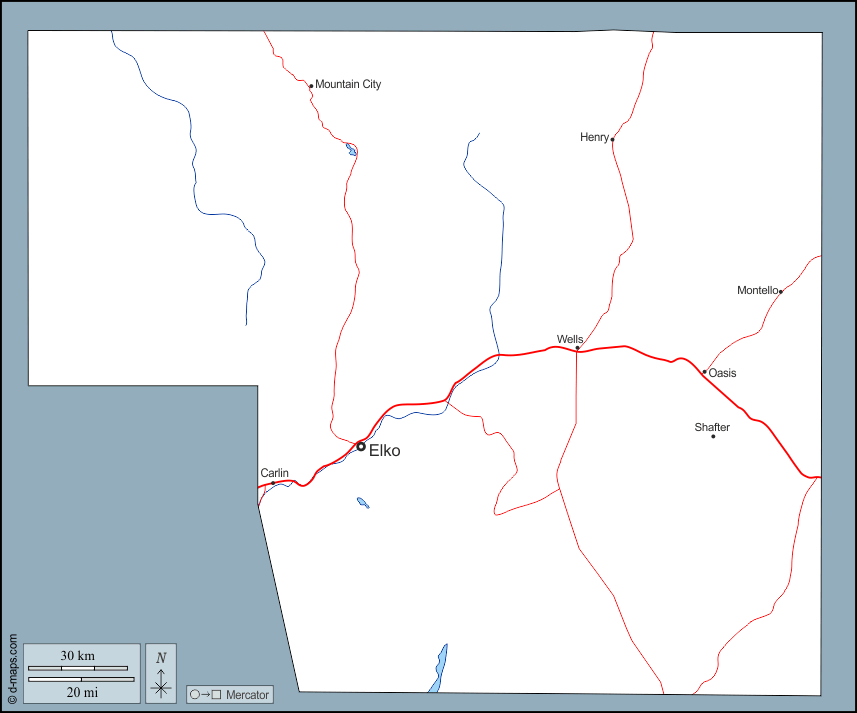
Task: Open the d-maps.com copyright link
Action: 11,669
